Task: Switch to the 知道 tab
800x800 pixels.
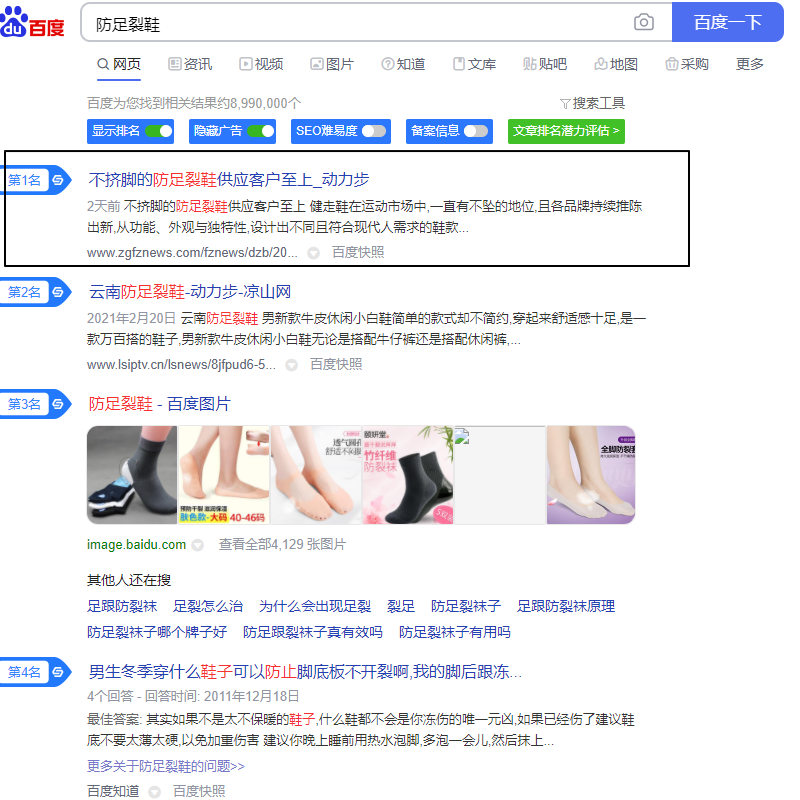Action: 404,64
